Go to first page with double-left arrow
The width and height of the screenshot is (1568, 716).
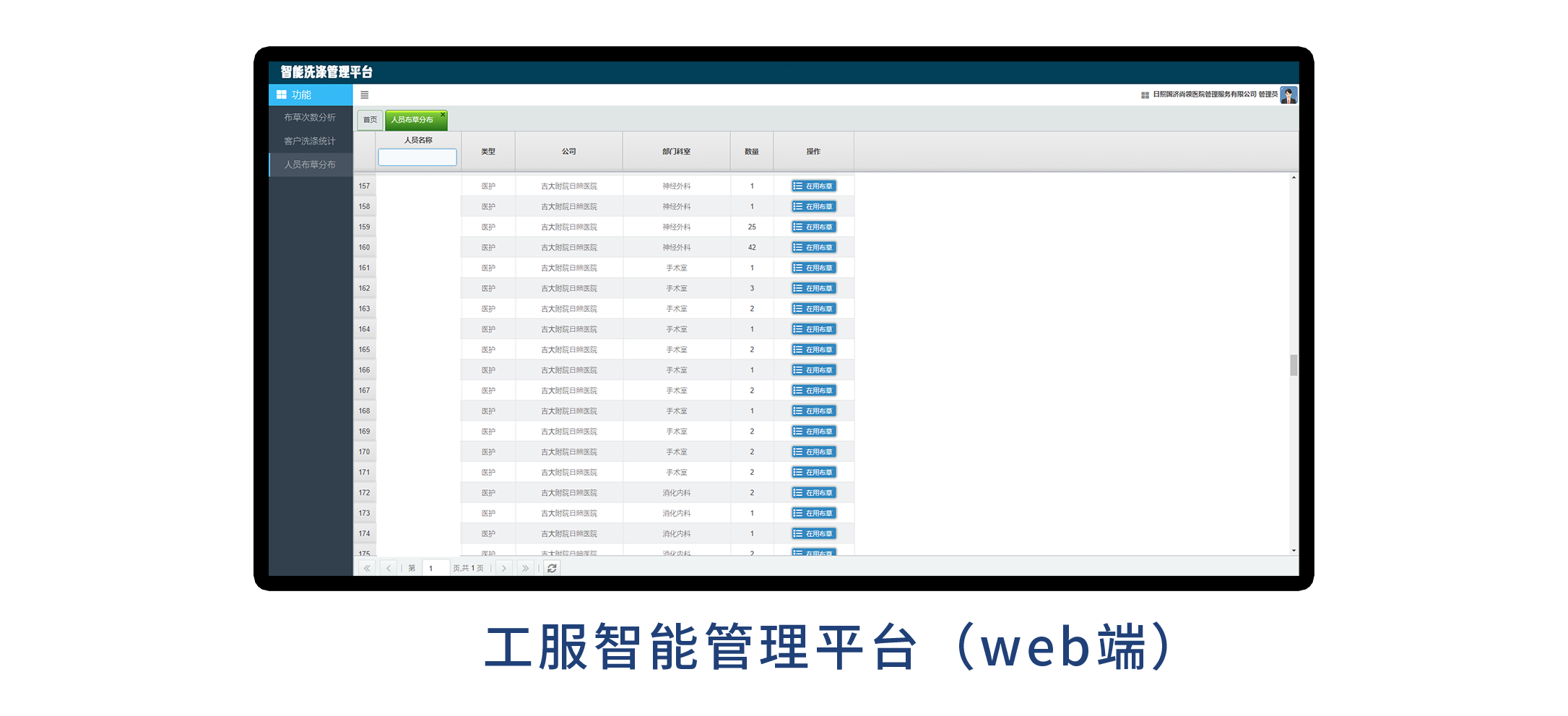coord(367,569)
